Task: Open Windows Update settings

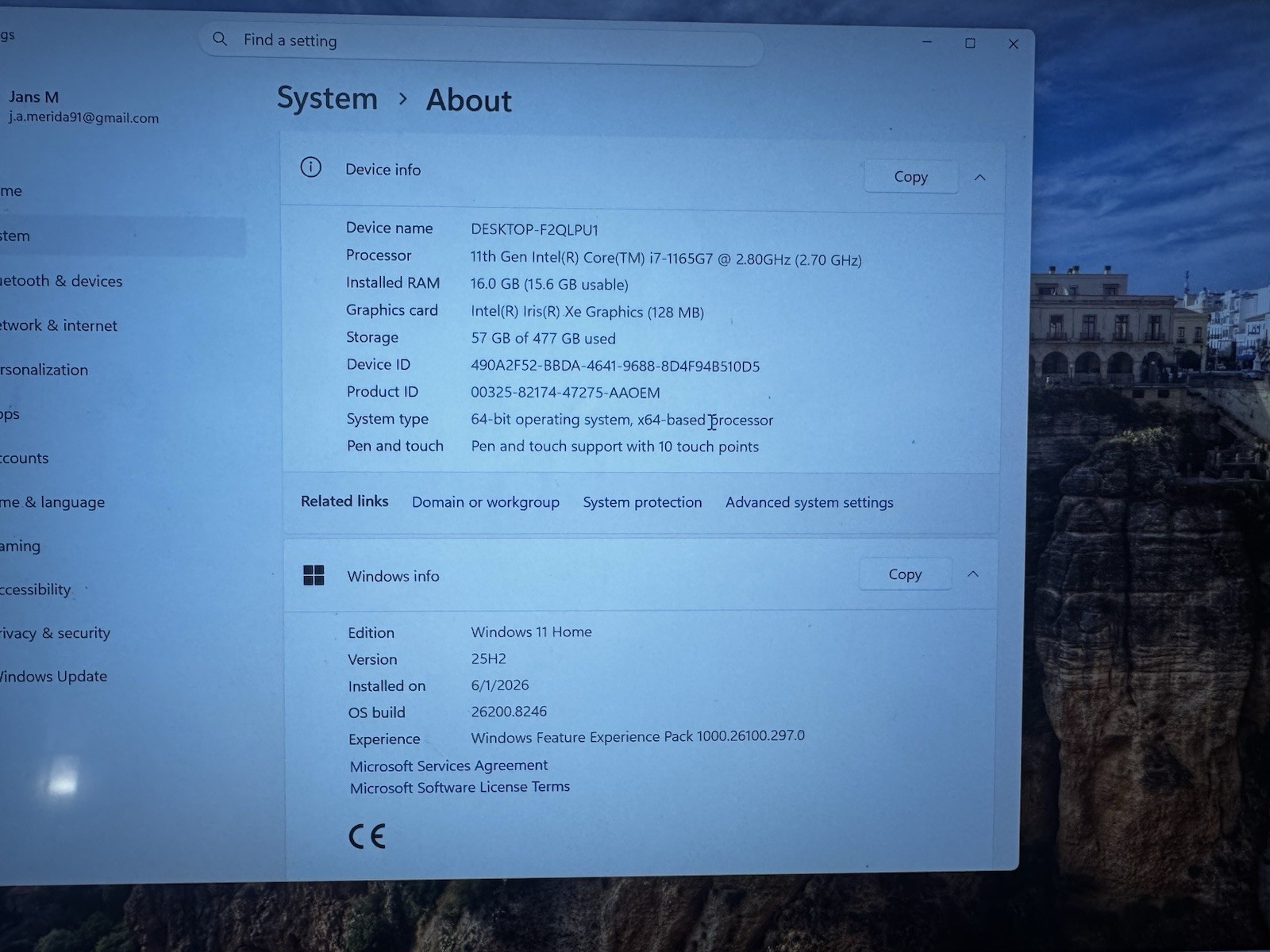Action: point(54,677)
